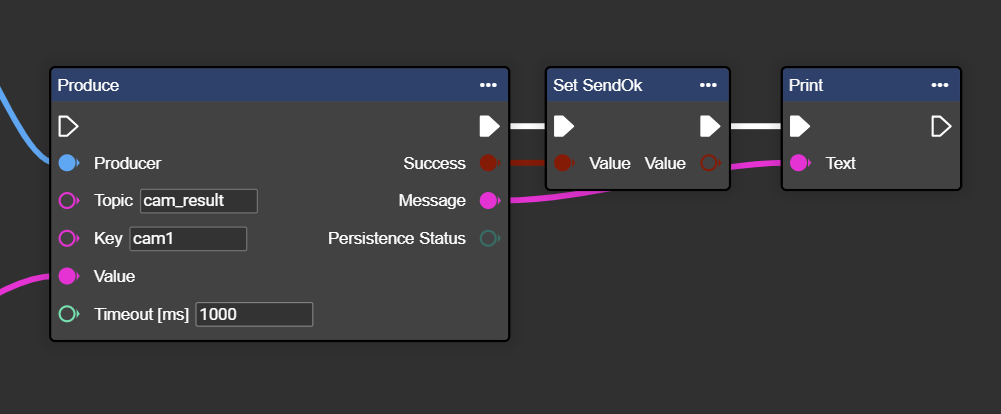Click the Timeout field showing 1000
1001x414 pixels.
click(254, 314)
